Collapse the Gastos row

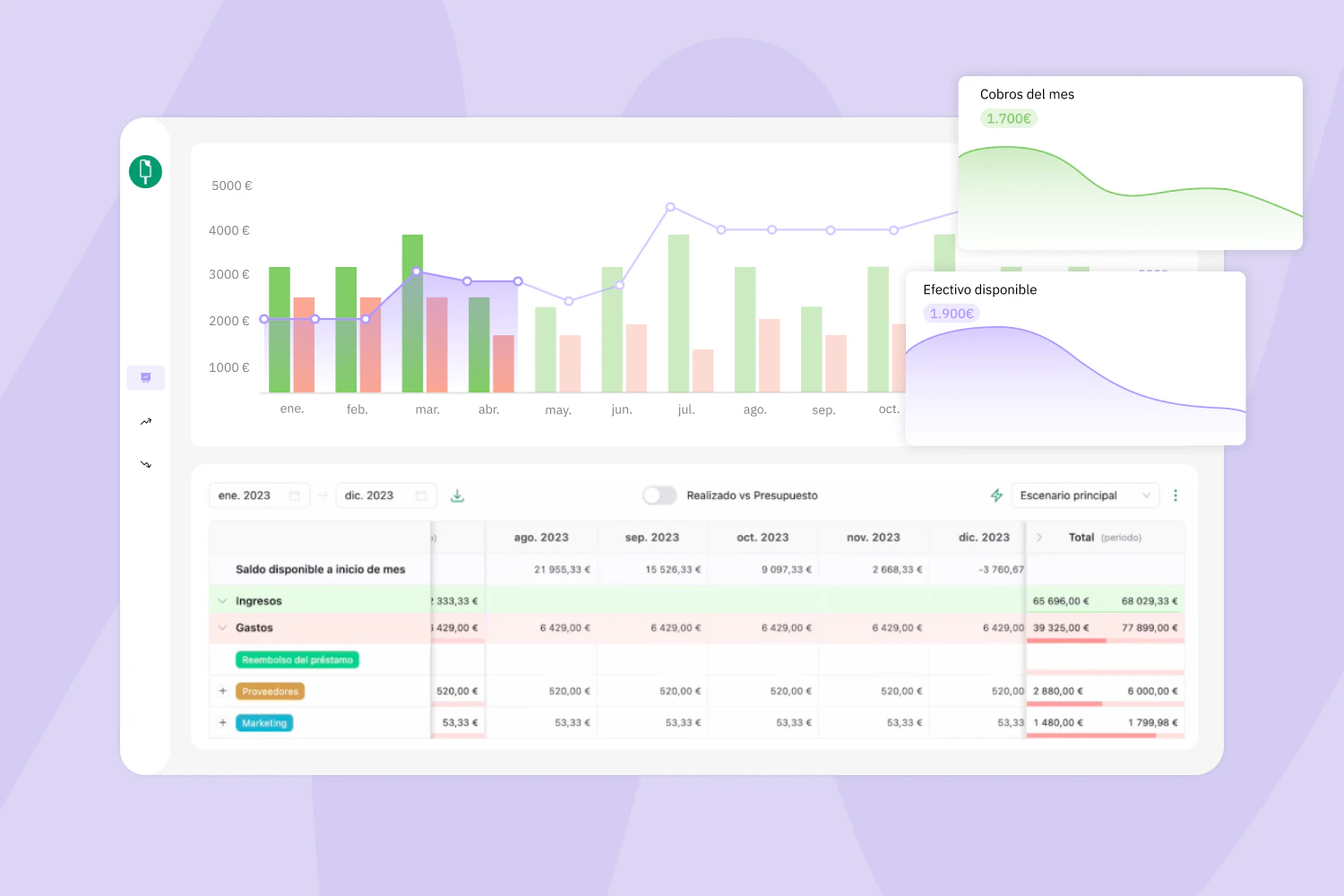[x=222, y=628]
